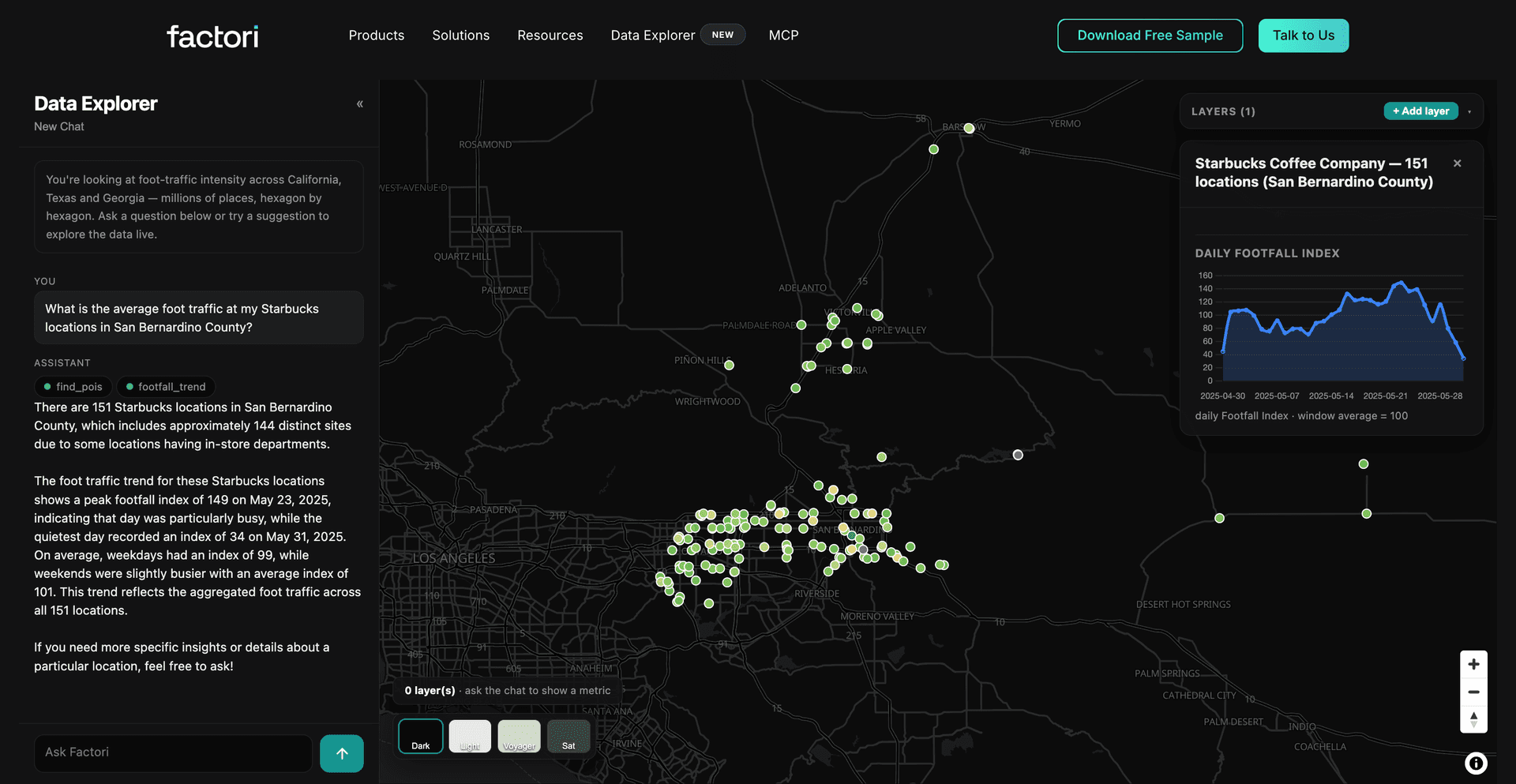Open map attribution info icon
1516x784 pixels.
(x=1476, y=763)
